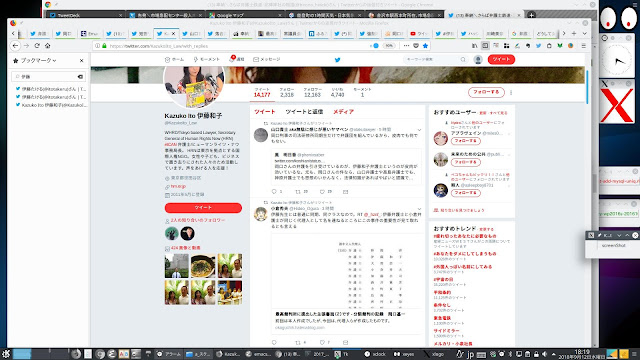Open Firefox home page icon
The height and width of the screenshot is (360, 640).
[47, 46]
